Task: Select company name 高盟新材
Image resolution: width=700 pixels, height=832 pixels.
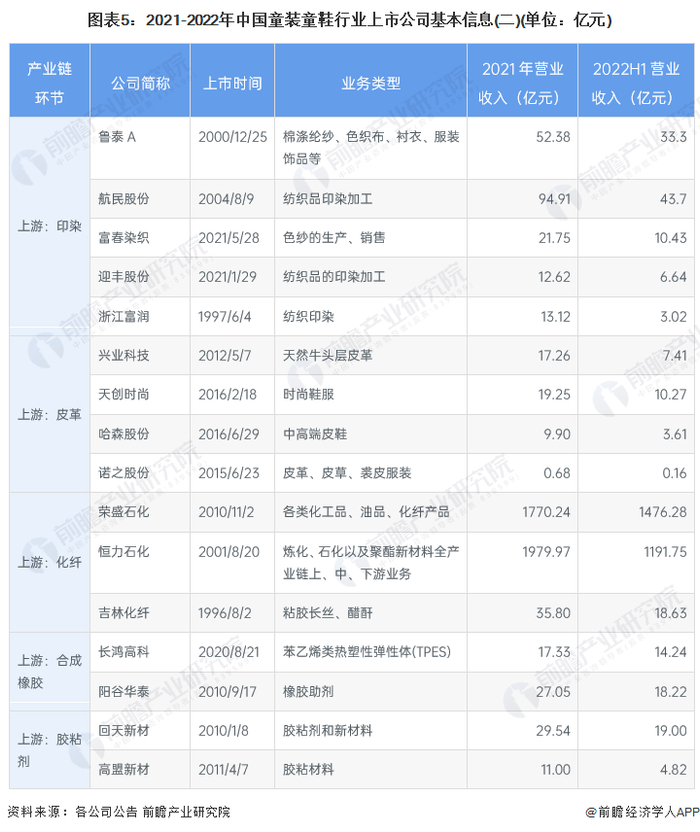Action: pos(124,770)
